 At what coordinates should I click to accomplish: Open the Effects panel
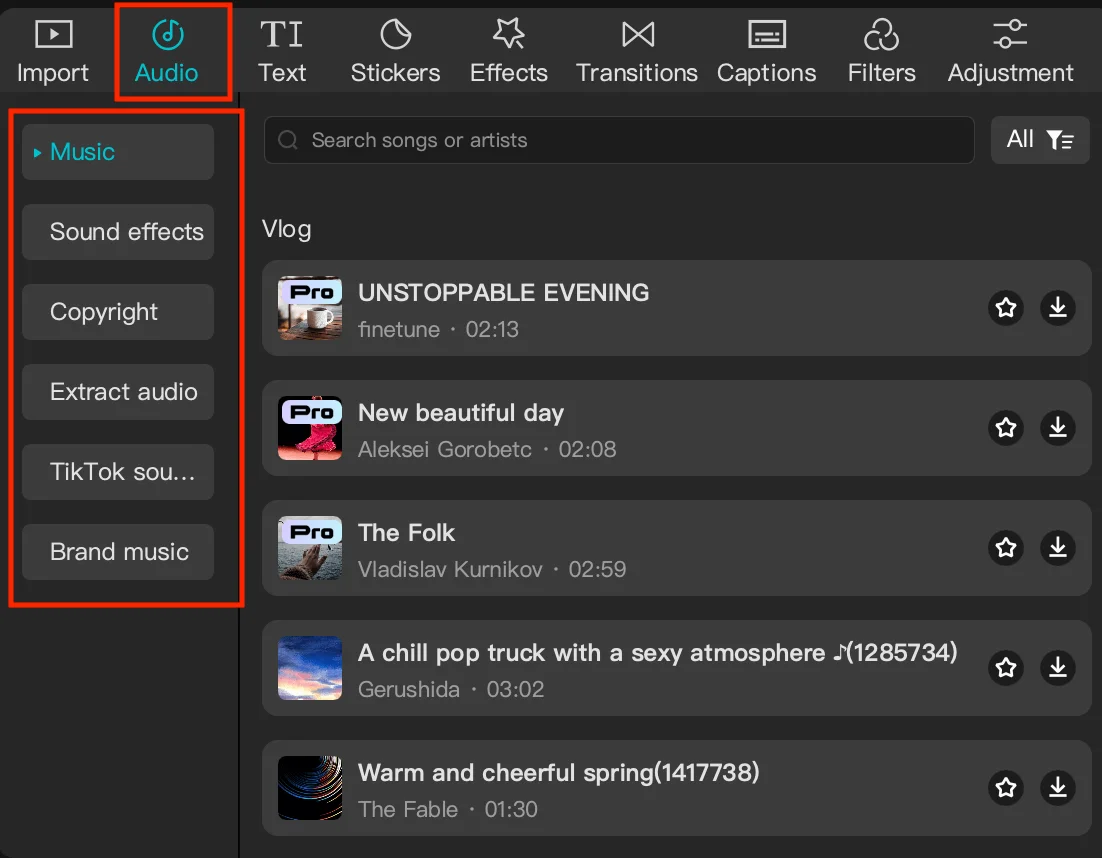pos(508,52)
